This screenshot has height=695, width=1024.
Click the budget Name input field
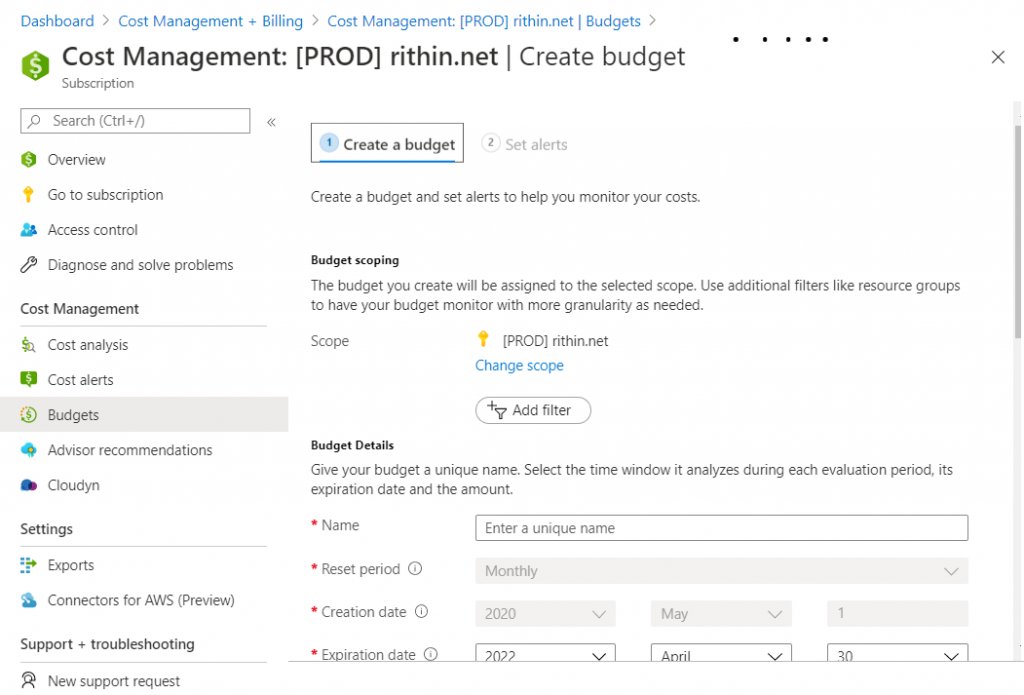pos(721,528)
